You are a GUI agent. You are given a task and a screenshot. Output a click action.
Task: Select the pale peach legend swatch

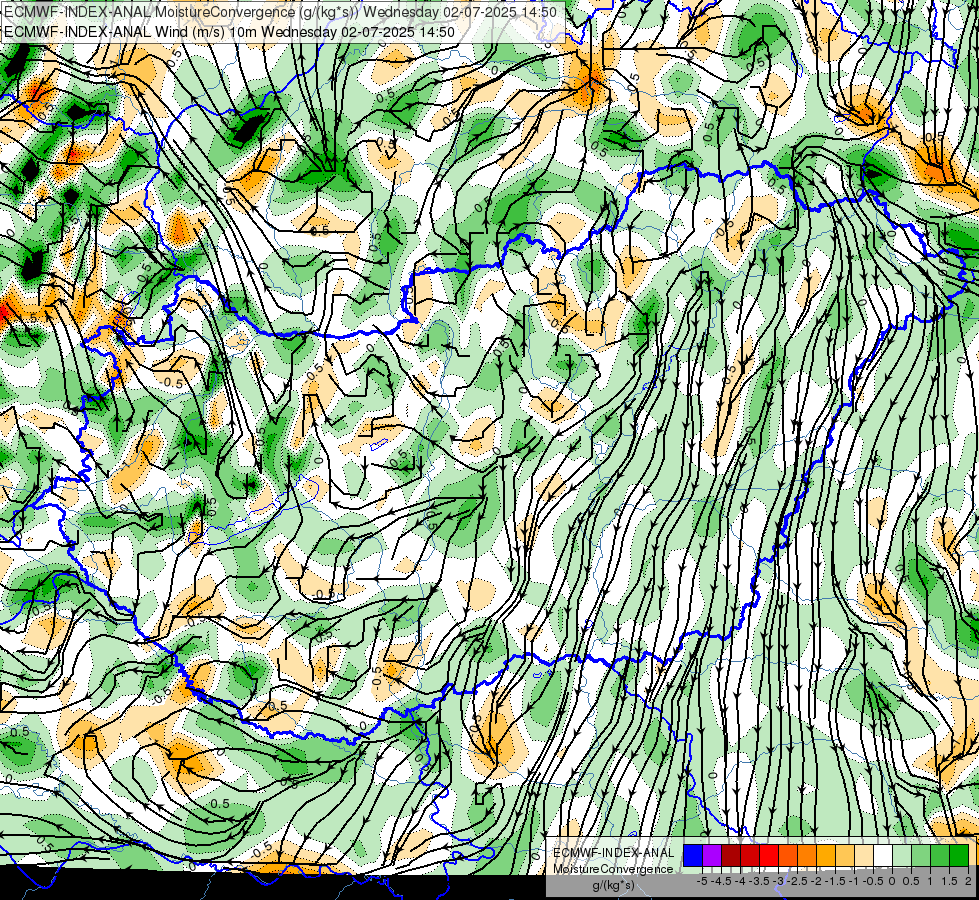click(864, 855)
